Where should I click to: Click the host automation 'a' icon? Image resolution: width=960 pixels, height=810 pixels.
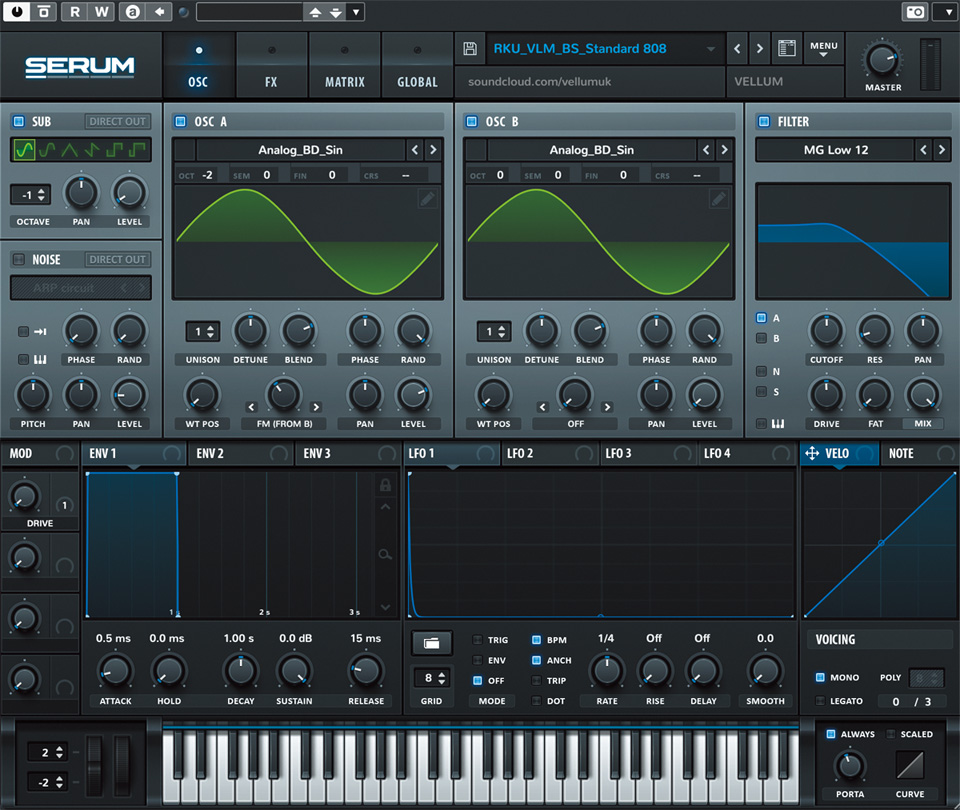(132, 12)
